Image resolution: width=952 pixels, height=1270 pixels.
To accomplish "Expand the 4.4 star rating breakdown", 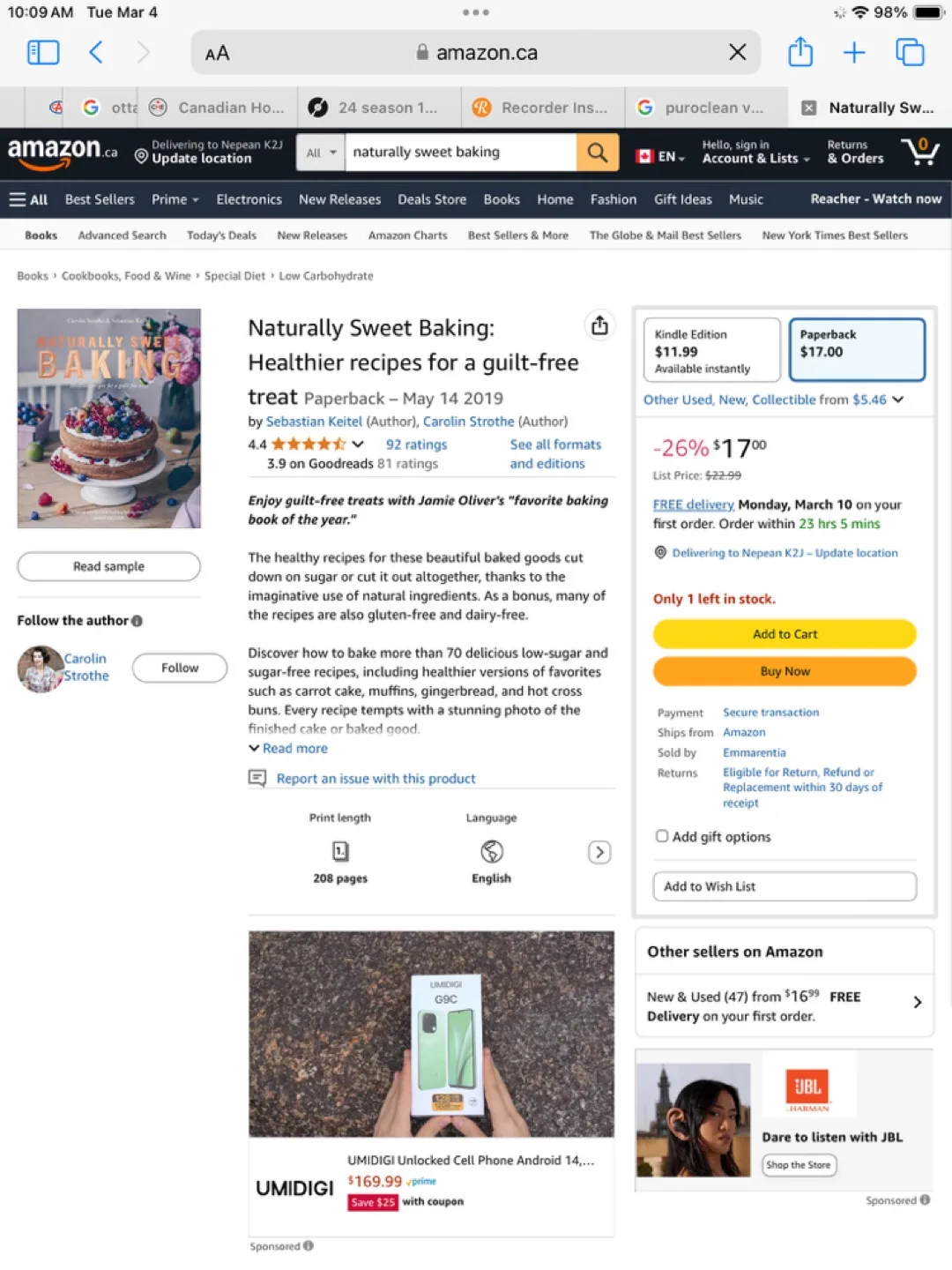I will click(358, 444).
